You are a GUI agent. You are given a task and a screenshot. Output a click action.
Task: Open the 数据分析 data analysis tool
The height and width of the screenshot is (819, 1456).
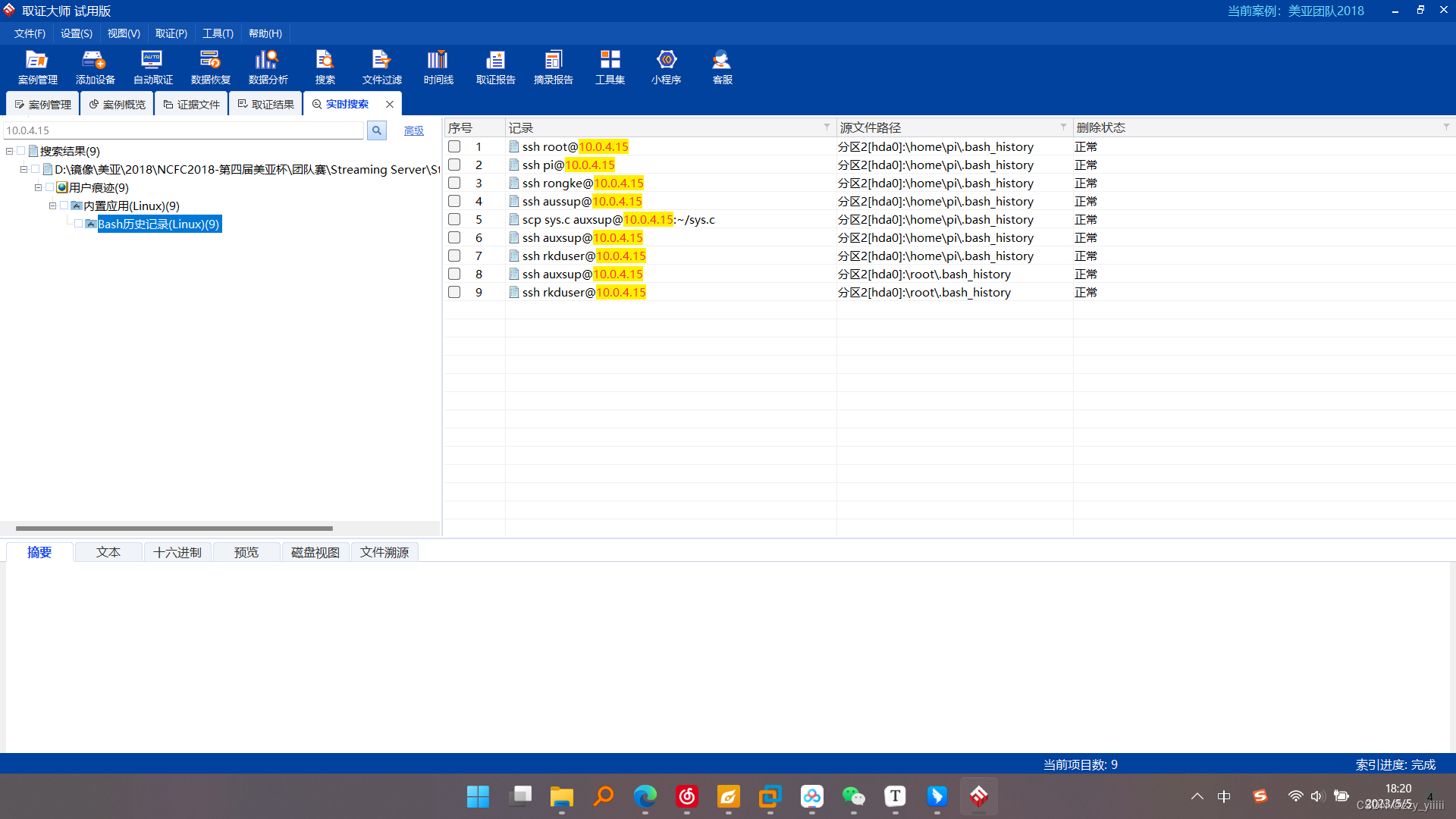coord(268,67)
